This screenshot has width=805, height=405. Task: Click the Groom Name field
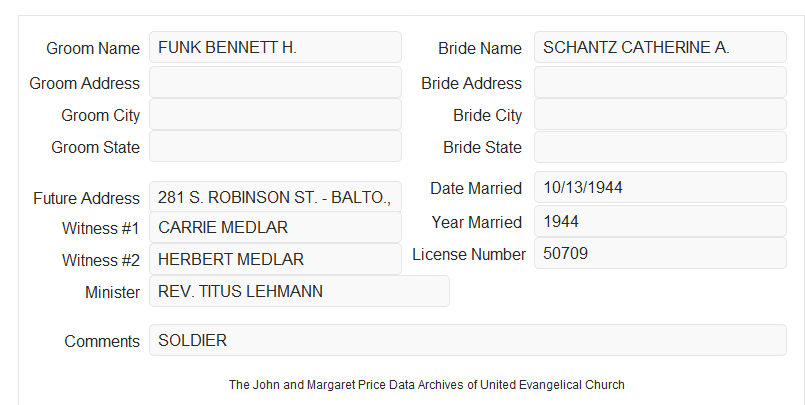coord(275,47)
